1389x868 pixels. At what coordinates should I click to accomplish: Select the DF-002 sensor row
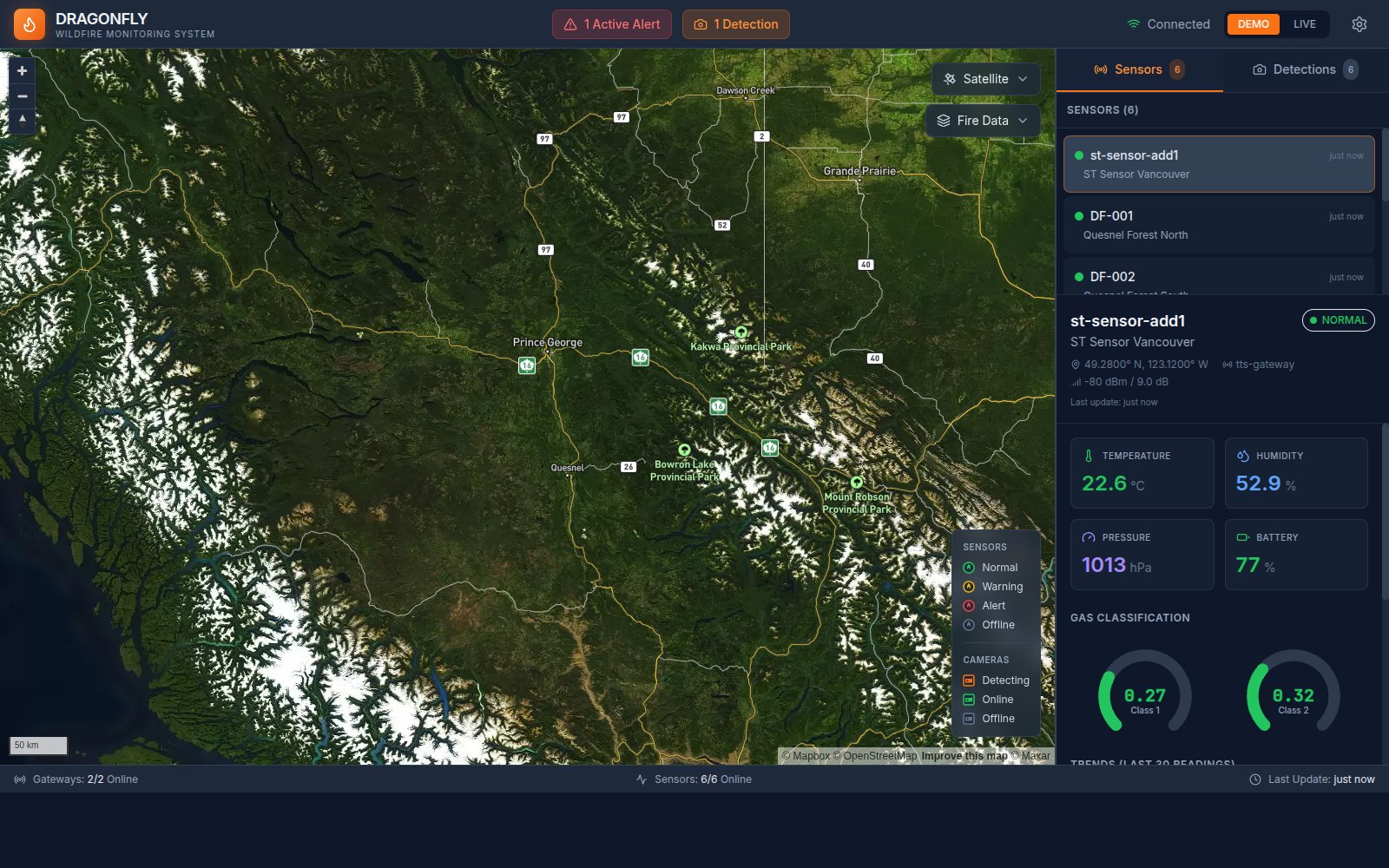tap(1219, 277)
